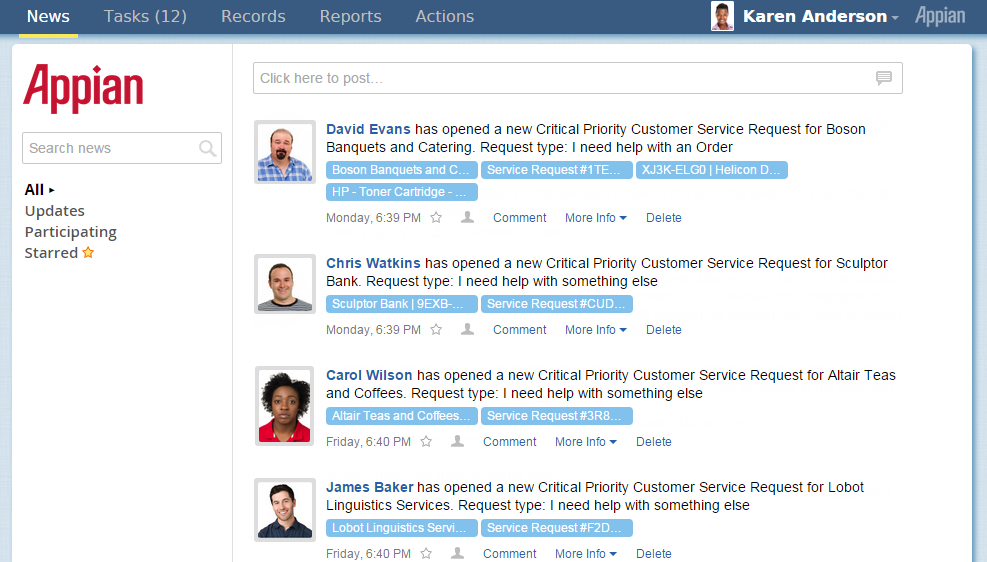This screenshot has width=987, height=562.
Task: Open the Reports tab
Action: point(351,16)
